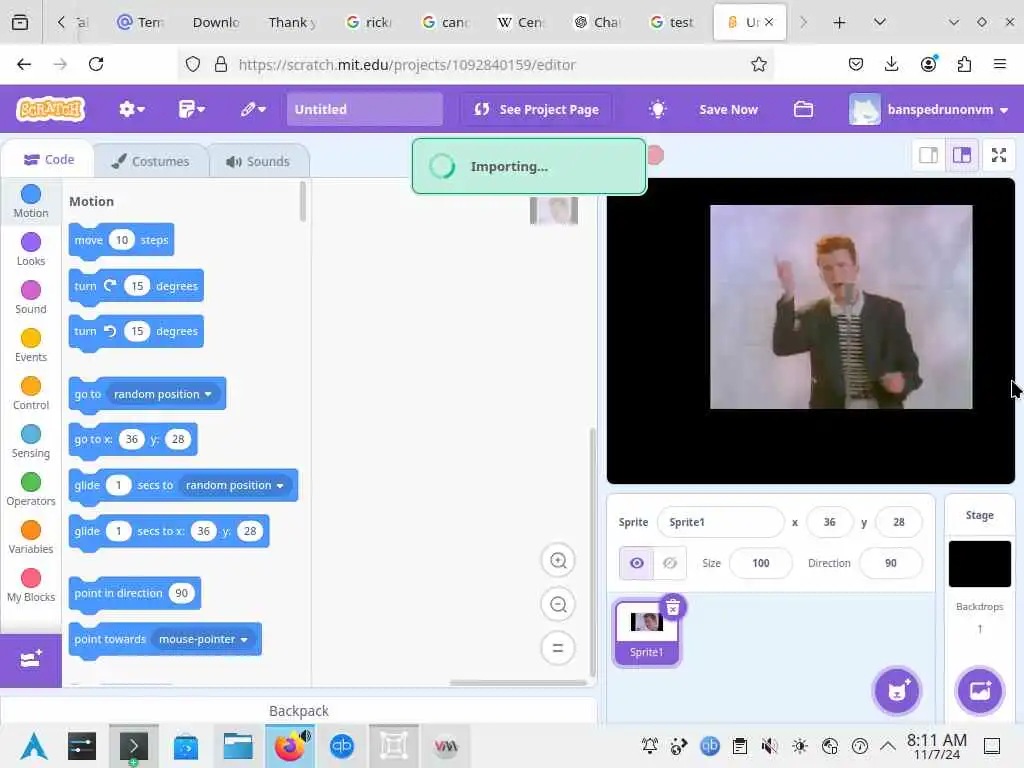Select the Variables block category
The height and width of the screenshot is (768, 1024).
(x=31, y=537)
